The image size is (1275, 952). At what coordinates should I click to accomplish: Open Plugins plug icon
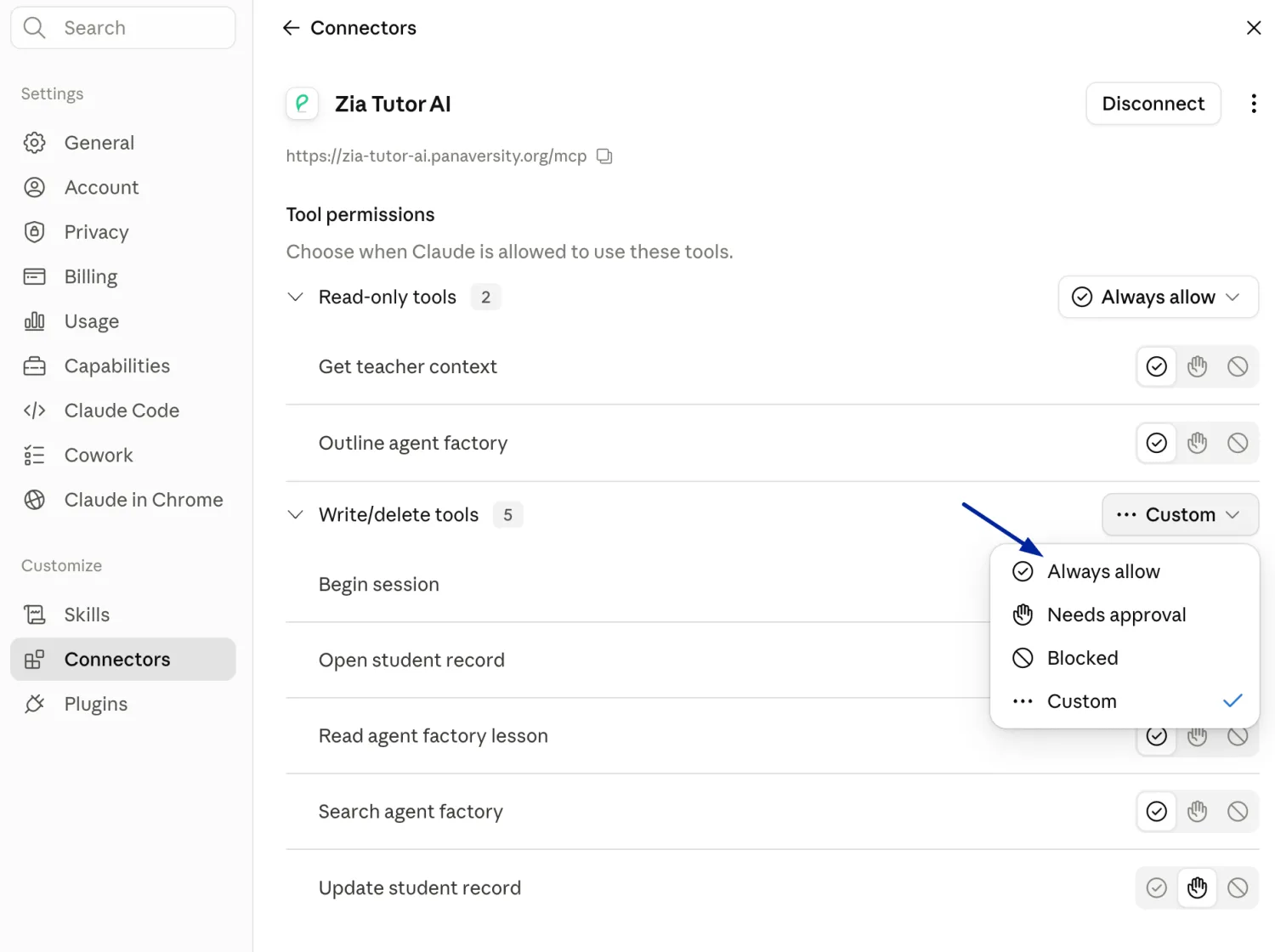(x=35, y=704)
